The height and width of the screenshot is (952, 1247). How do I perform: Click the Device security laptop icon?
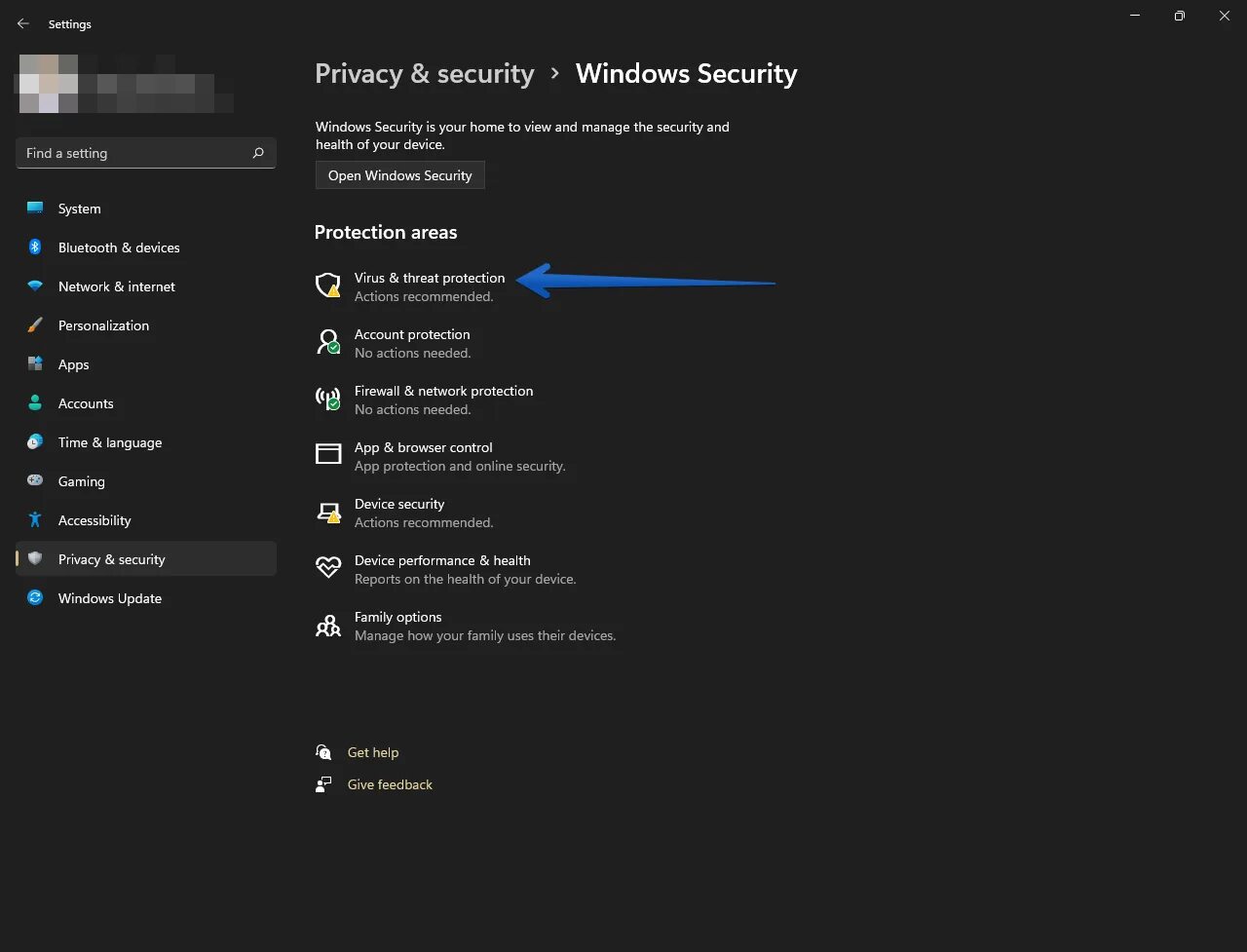coord(328,512)
